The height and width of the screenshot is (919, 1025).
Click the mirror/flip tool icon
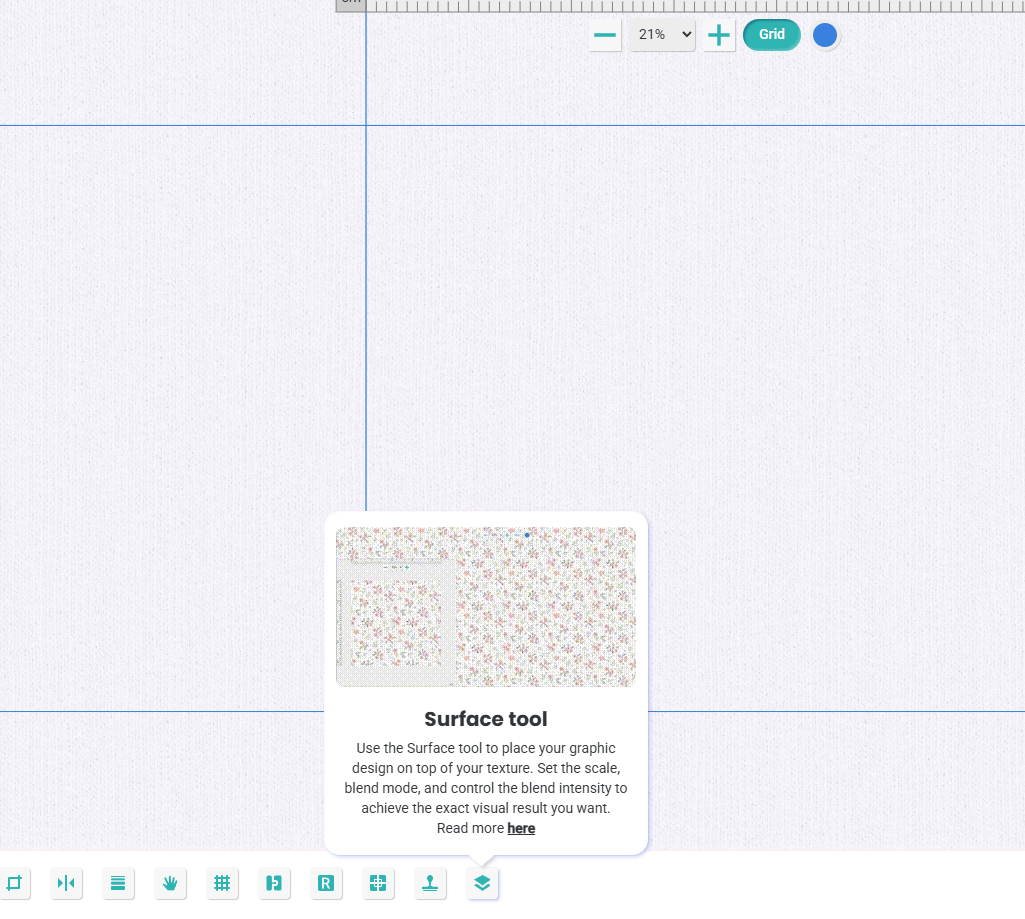pos(66,883)
